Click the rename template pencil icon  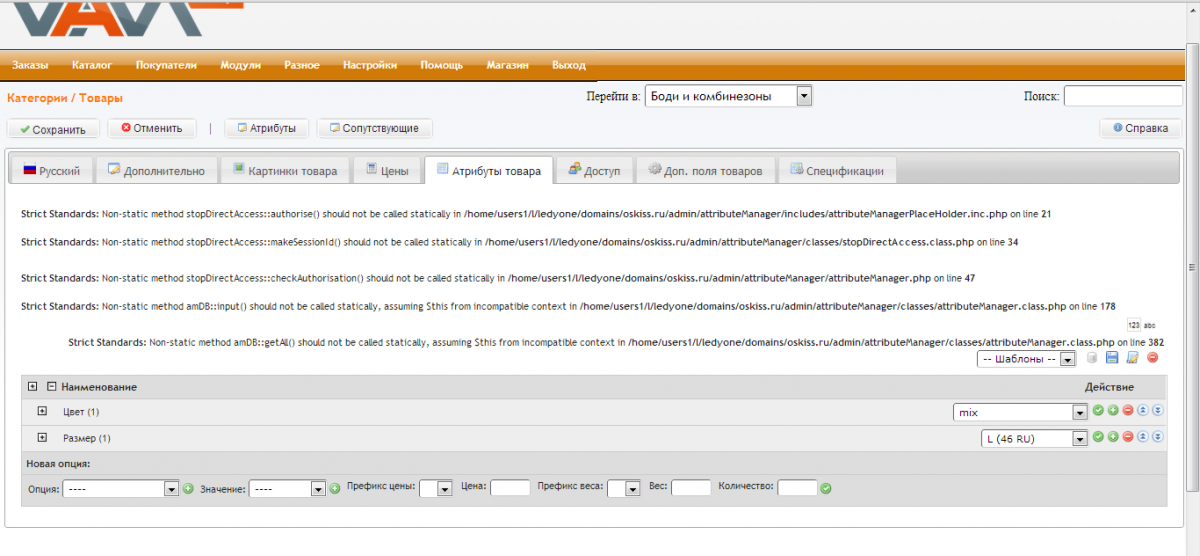click(1133, 358)
